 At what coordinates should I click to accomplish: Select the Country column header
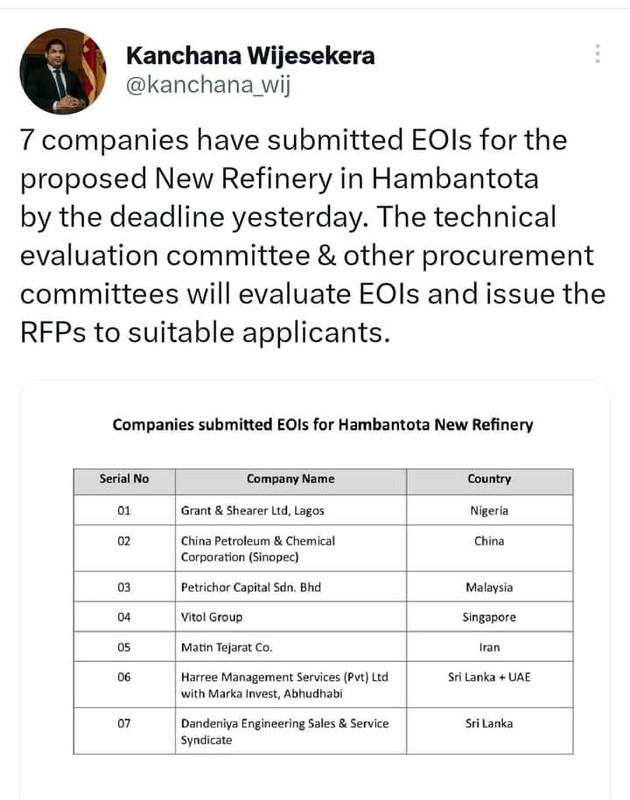click(x=490, y=481)
